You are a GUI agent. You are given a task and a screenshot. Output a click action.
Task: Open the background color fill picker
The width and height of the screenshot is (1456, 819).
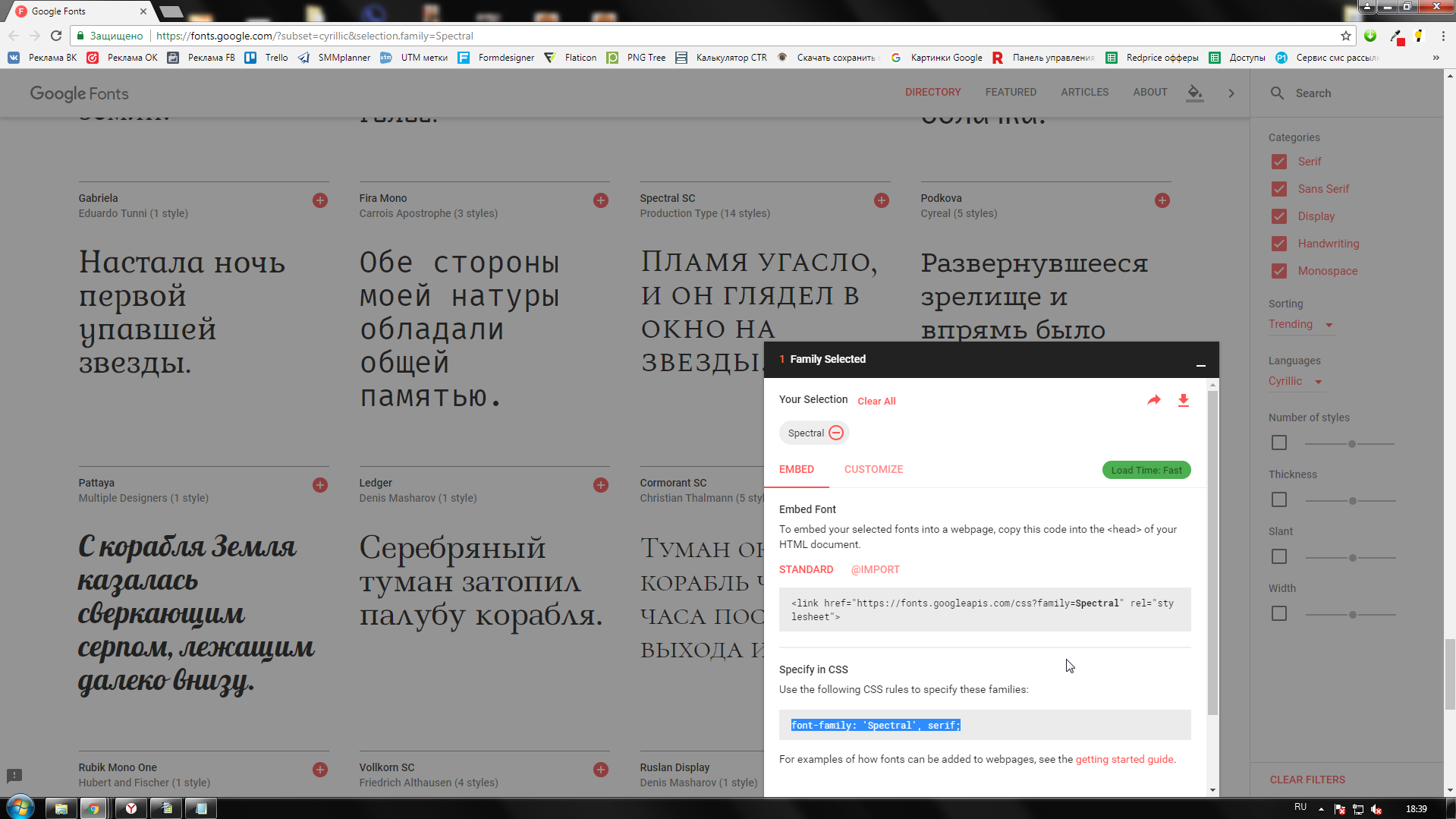click(1195, 93)
